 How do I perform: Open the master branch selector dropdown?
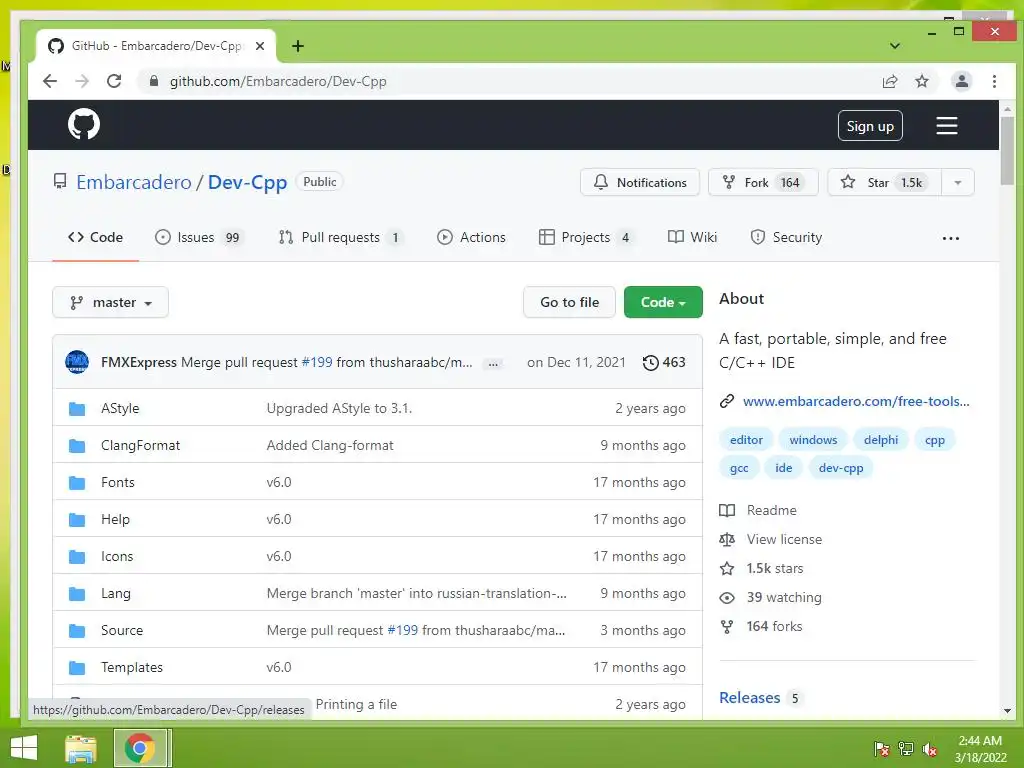click(x=110, y=302)
